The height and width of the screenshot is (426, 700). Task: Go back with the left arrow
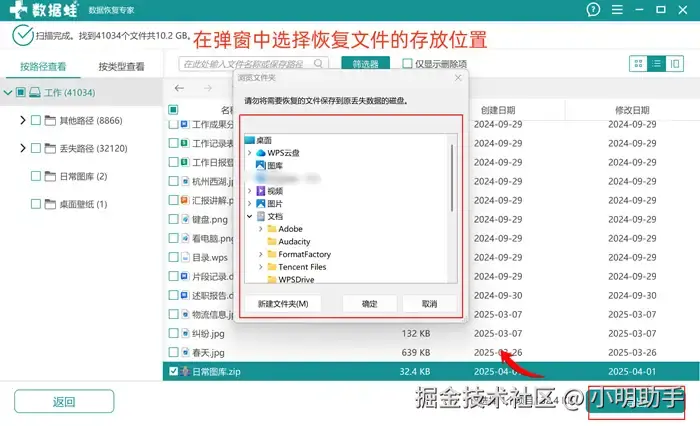pos(179,88)
